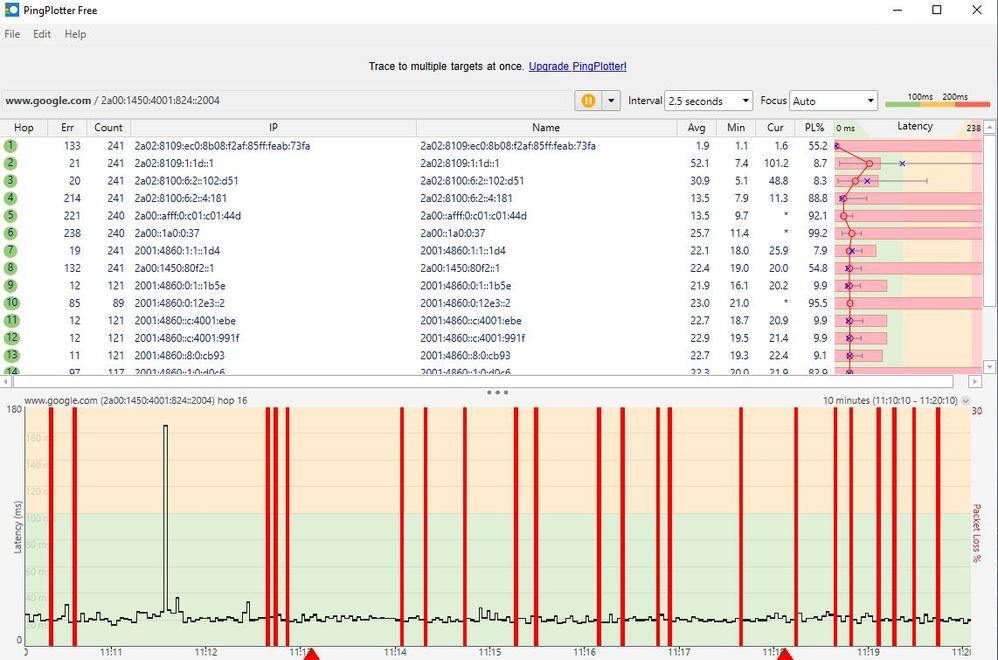Sort by the Name column header
Image resolution: width=998 pixels, height=660 pixels.
[546, 127]
